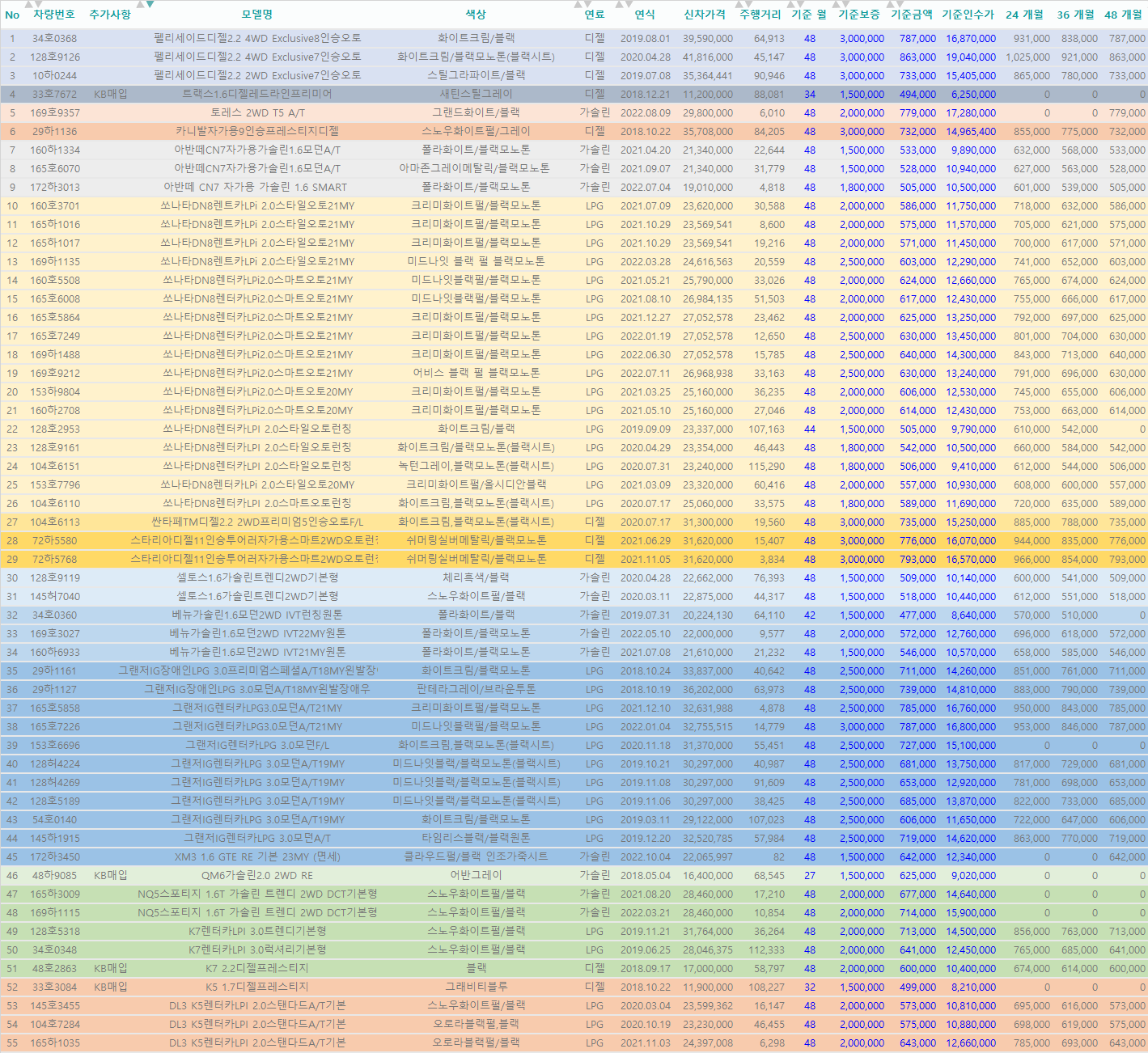
Task: Click model XM3 1.6 GTE RE 기본 23MY (면세)
Action: [x=257, y=856]
